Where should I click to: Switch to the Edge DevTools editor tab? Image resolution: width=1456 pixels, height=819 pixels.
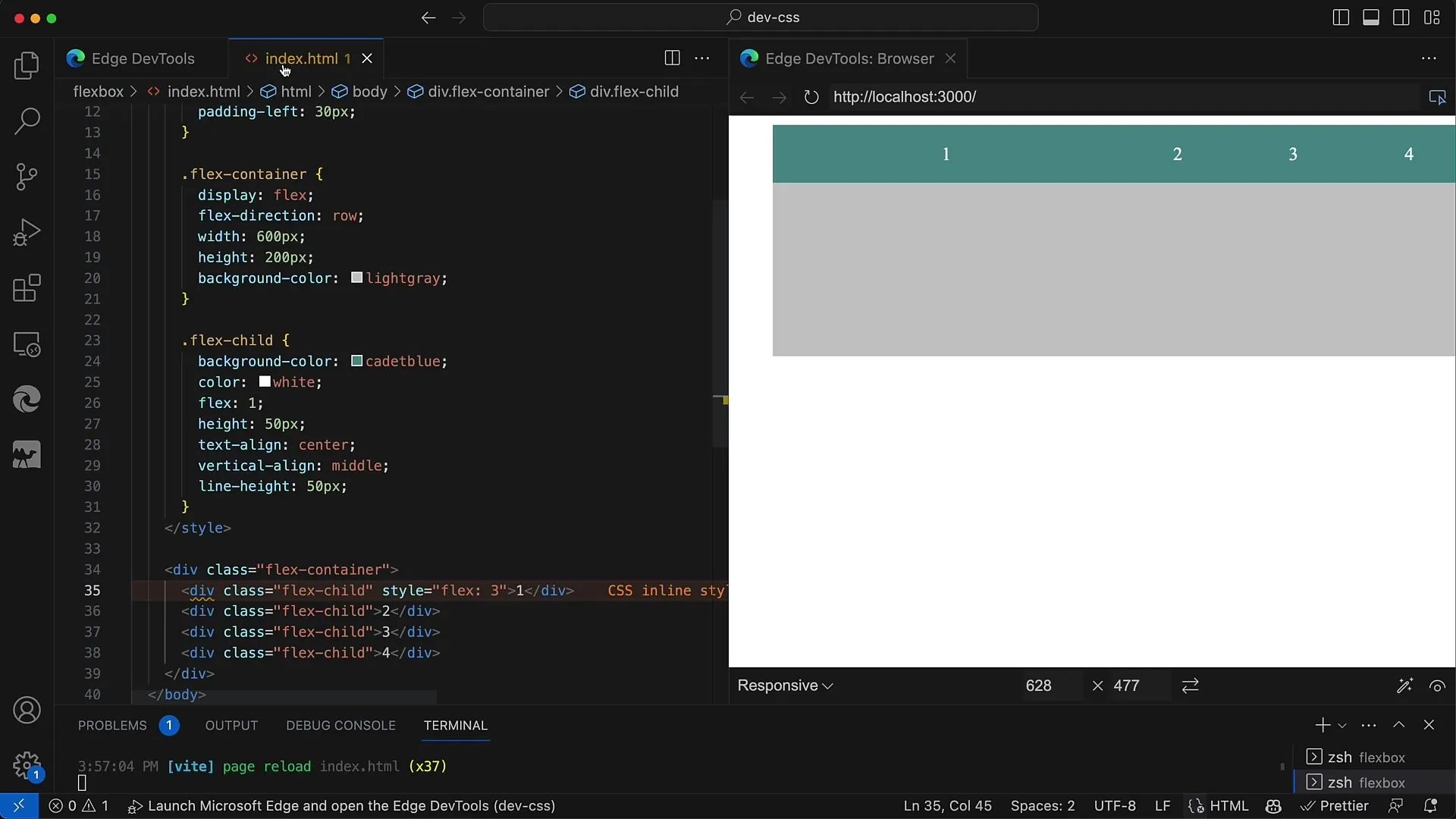142,58
